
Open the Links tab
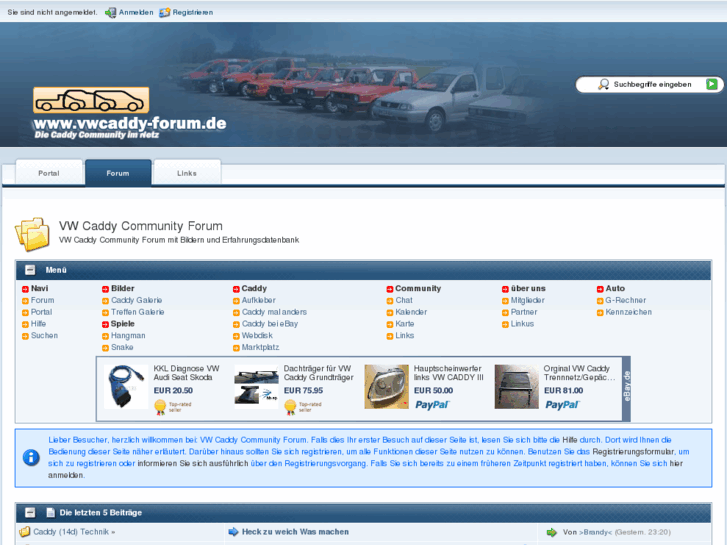pyautogui.click(x=186, y=173)
